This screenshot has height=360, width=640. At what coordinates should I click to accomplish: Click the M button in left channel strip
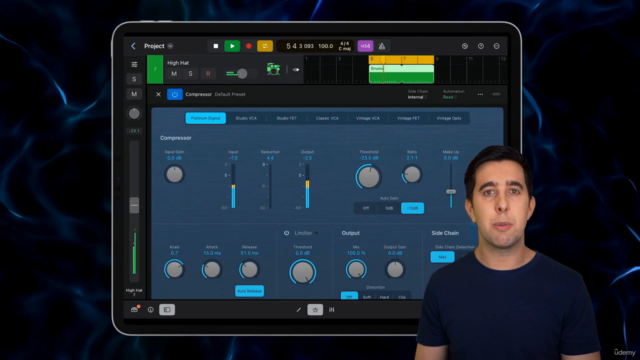pos(134,94)
